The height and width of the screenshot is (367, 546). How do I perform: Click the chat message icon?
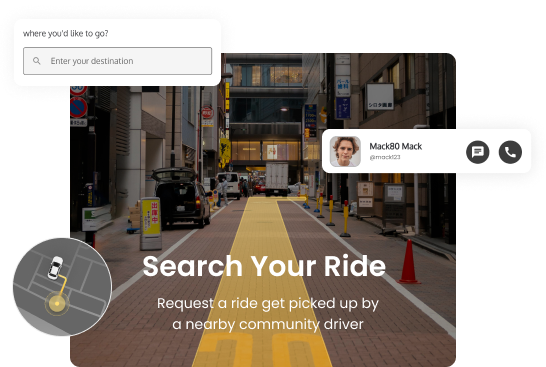477,152
